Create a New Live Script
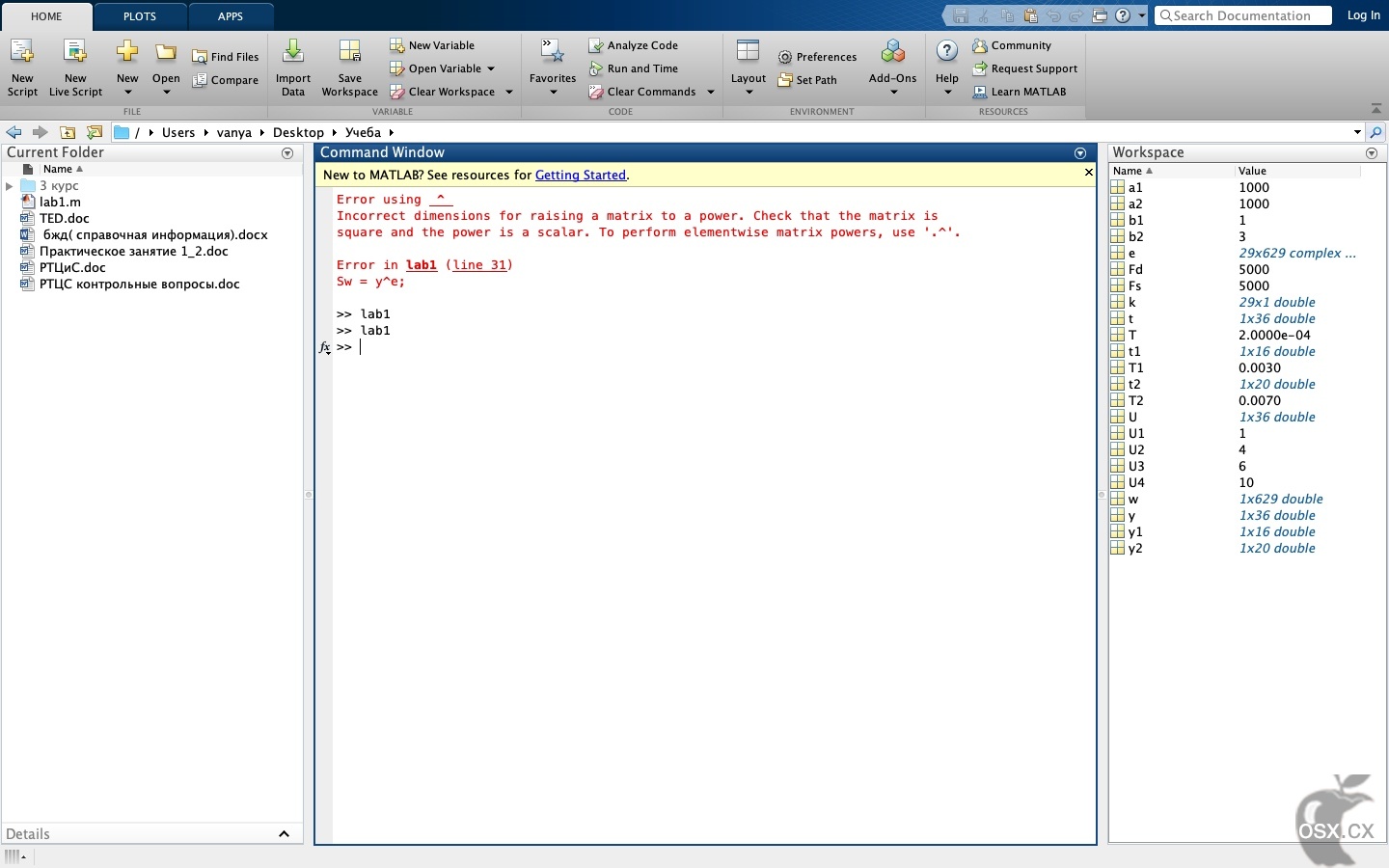 [x=75, y=68]
